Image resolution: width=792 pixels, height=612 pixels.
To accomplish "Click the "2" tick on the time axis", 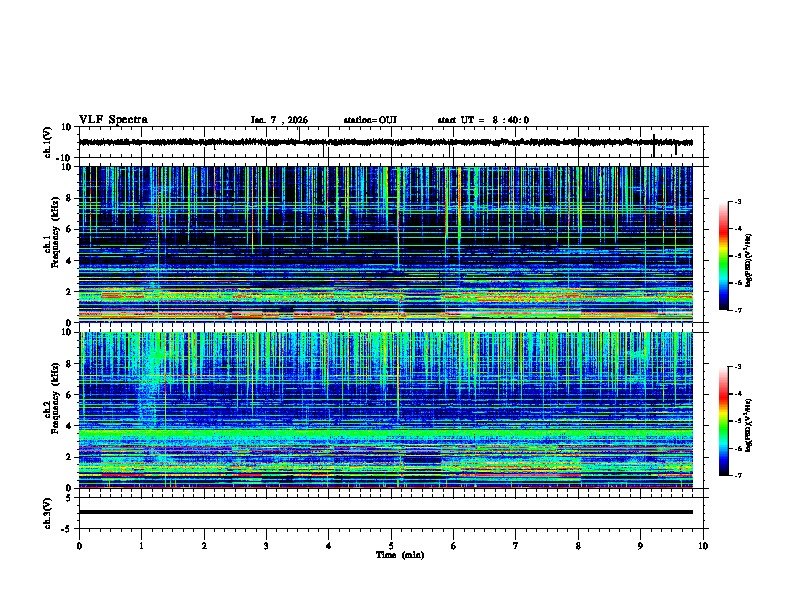I will point(204,546).
